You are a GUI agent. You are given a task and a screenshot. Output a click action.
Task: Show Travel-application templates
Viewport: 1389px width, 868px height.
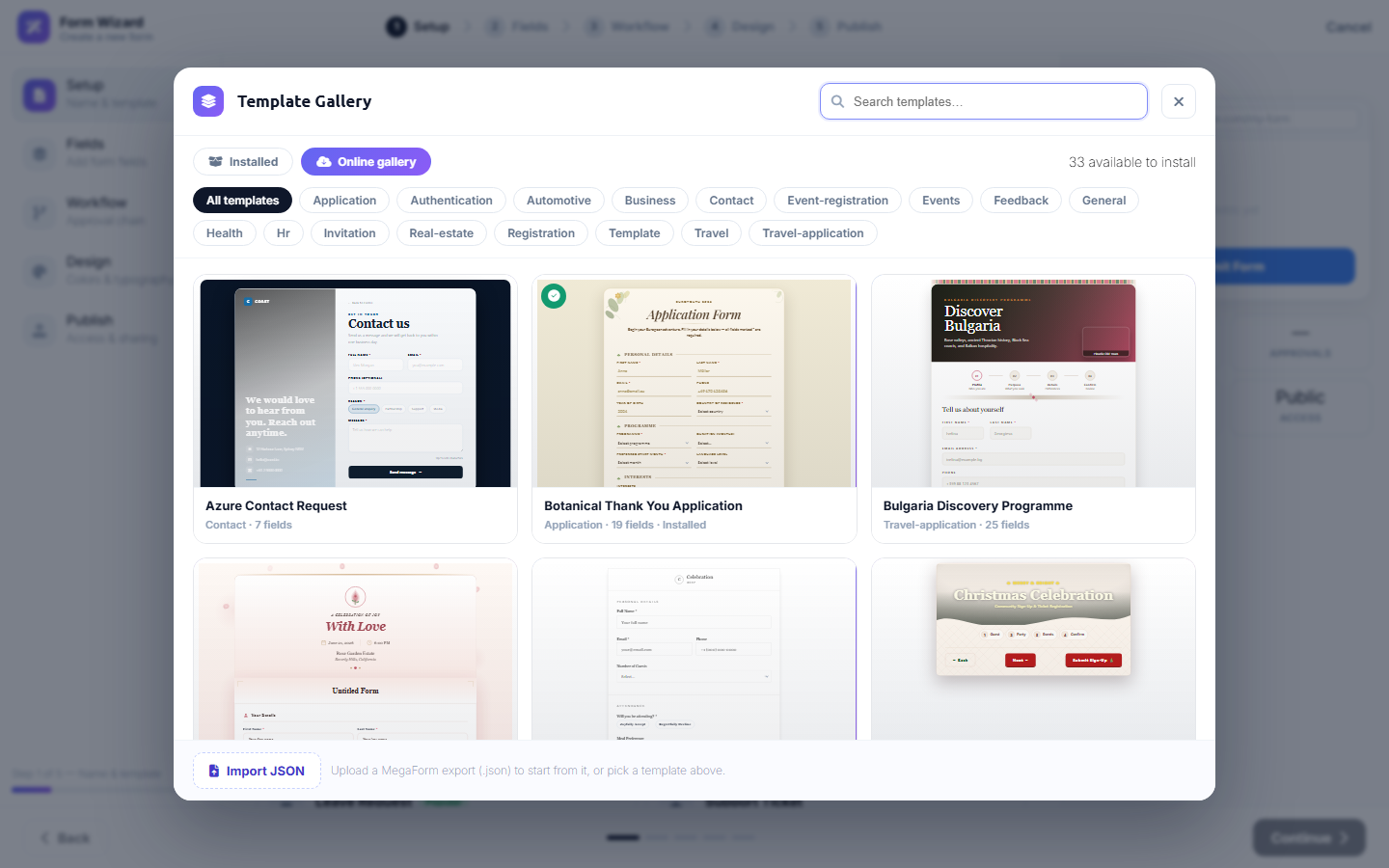tap(813, 233)
